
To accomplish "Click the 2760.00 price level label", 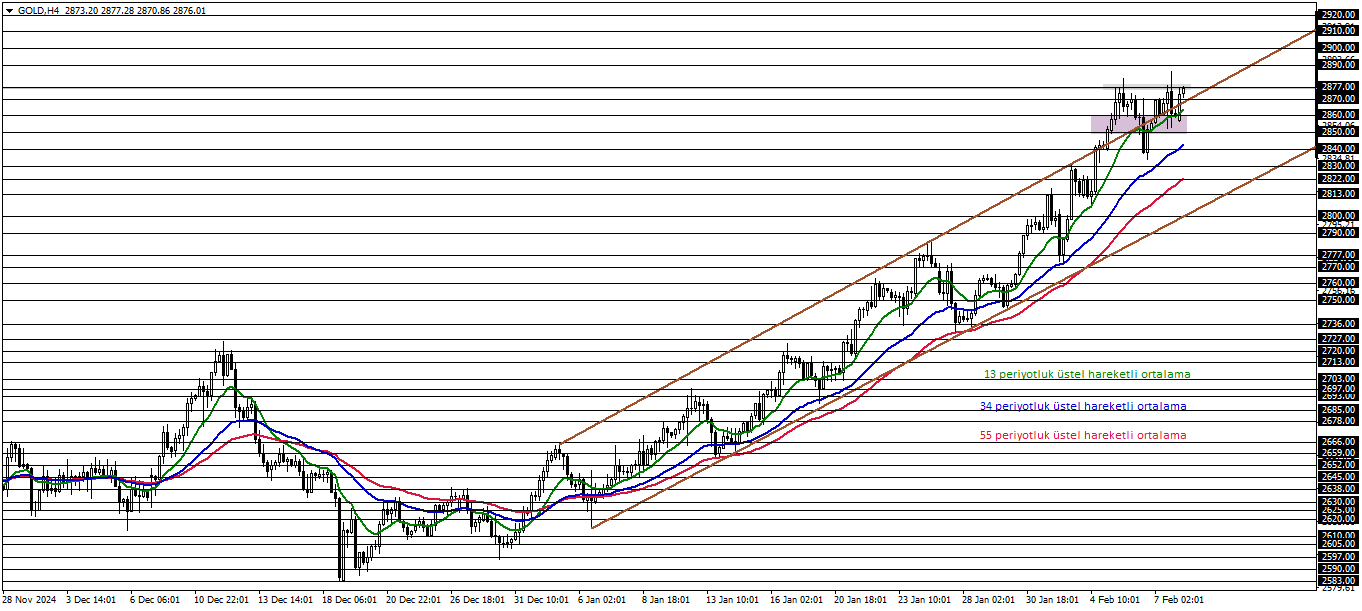I will tap(1338, 283).
